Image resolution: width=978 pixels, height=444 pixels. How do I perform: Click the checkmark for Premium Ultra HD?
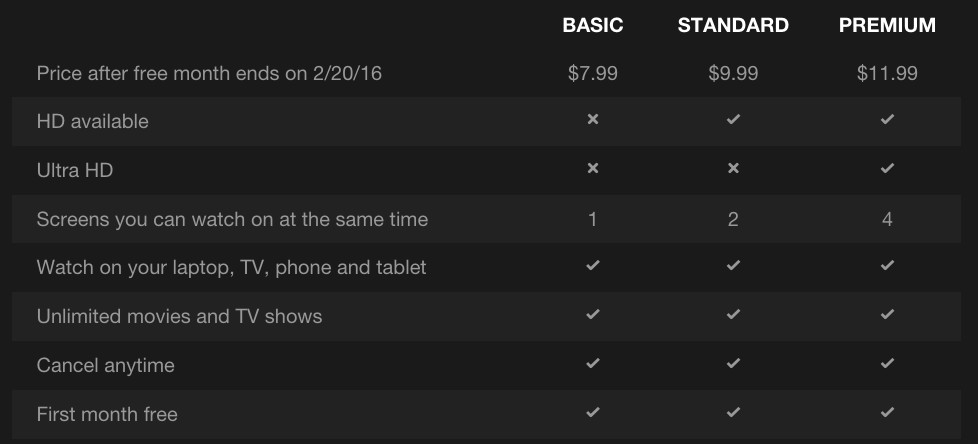[887, 169]
